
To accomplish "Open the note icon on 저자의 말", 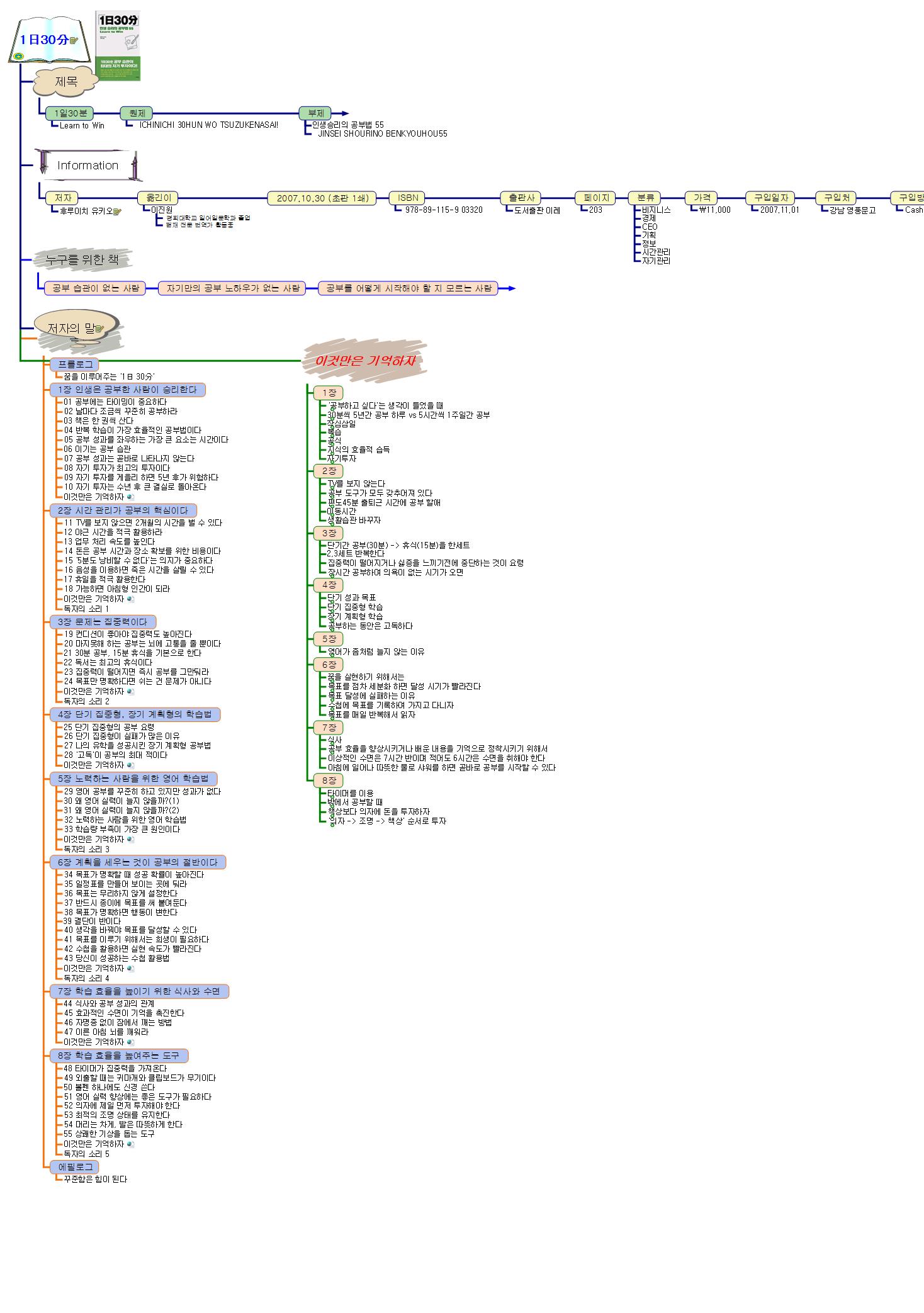I will [99, 328].
